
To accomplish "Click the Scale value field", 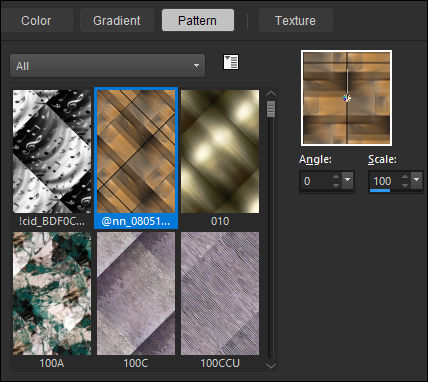I will point(384,182).
